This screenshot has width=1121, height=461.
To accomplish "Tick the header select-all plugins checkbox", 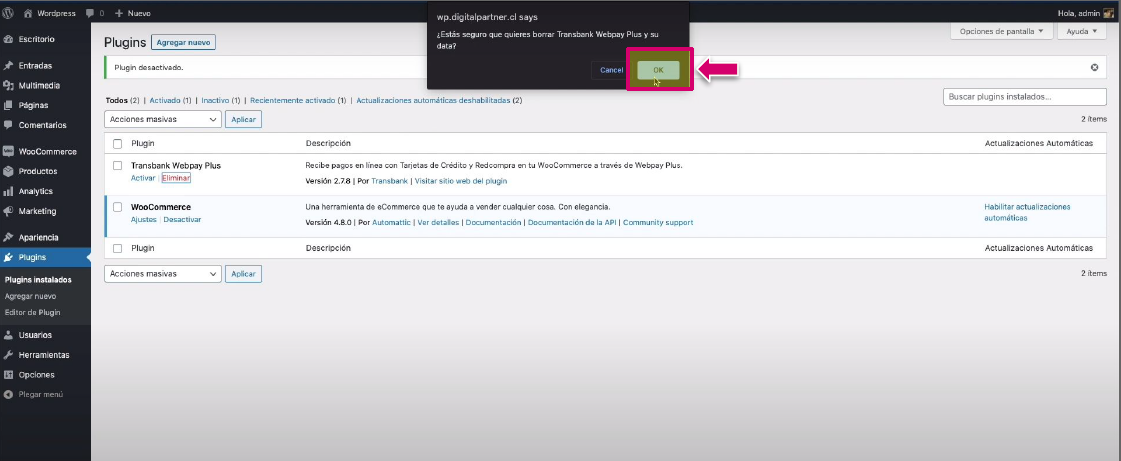I will (118, 144).
